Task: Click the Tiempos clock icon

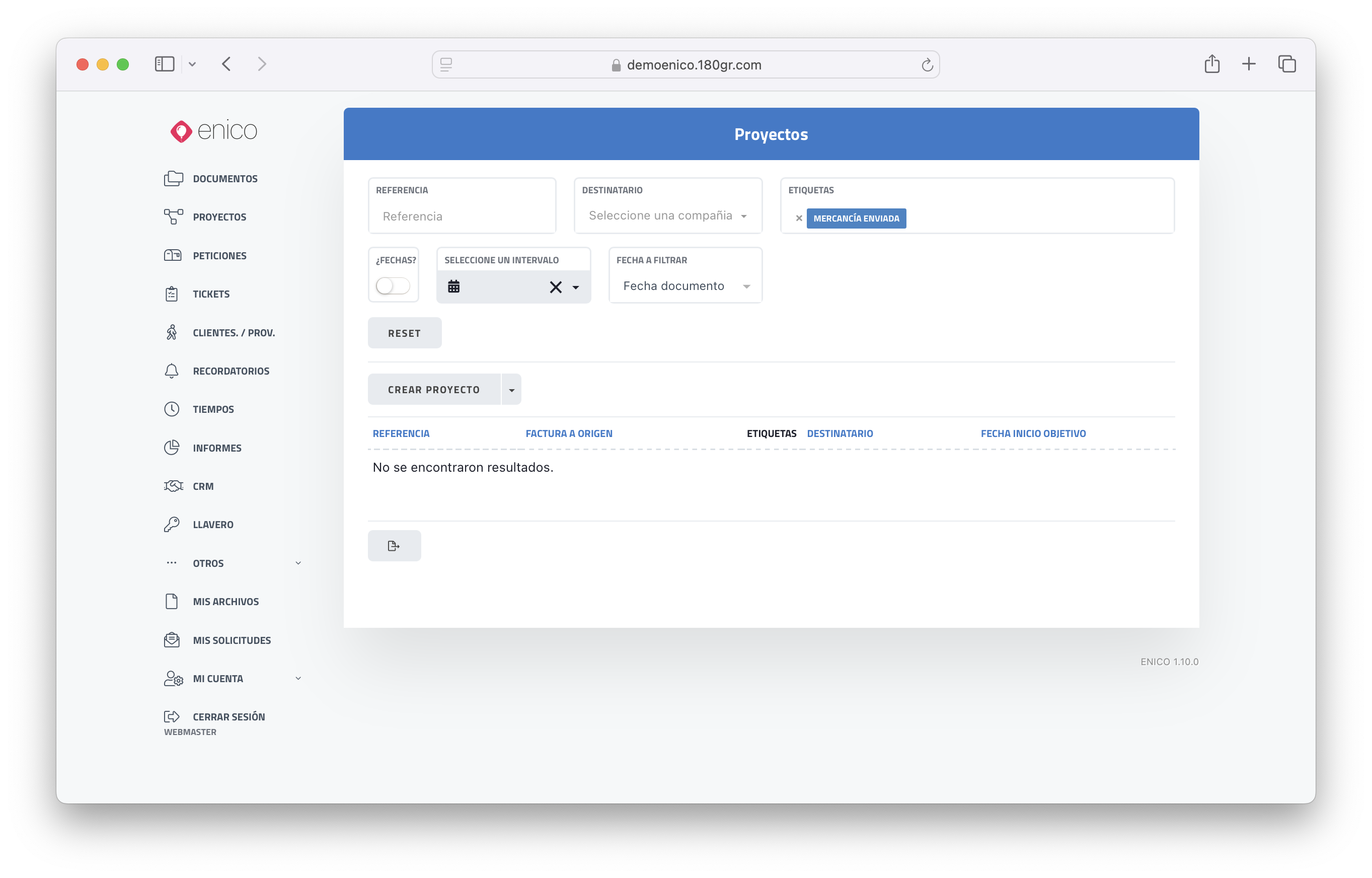Action: (x=172, y=409)
